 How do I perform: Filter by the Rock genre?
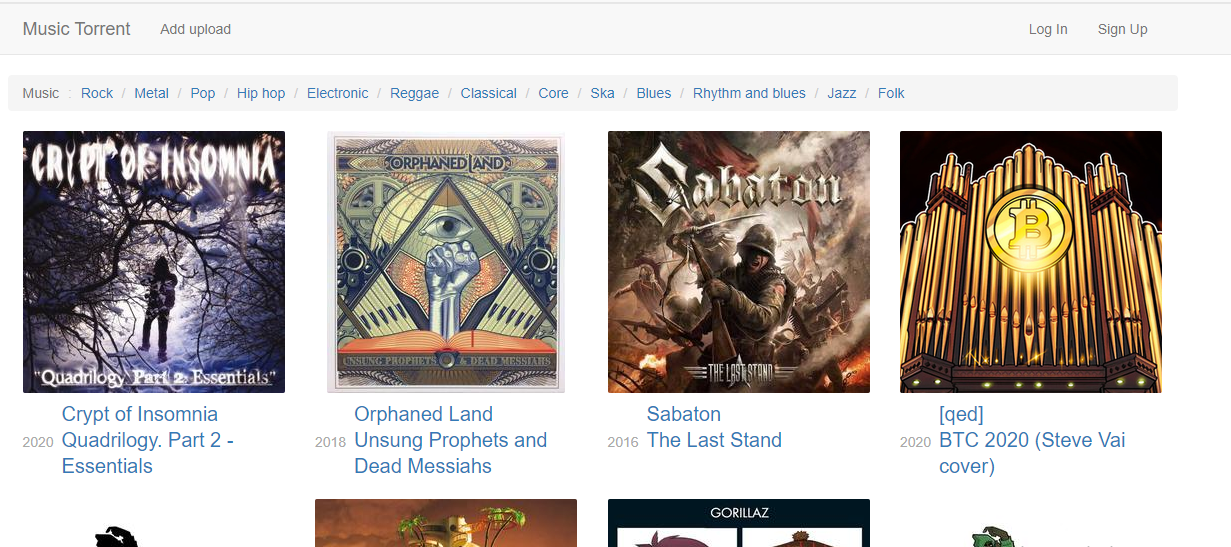pyautogui.click(x=97, y=93)
